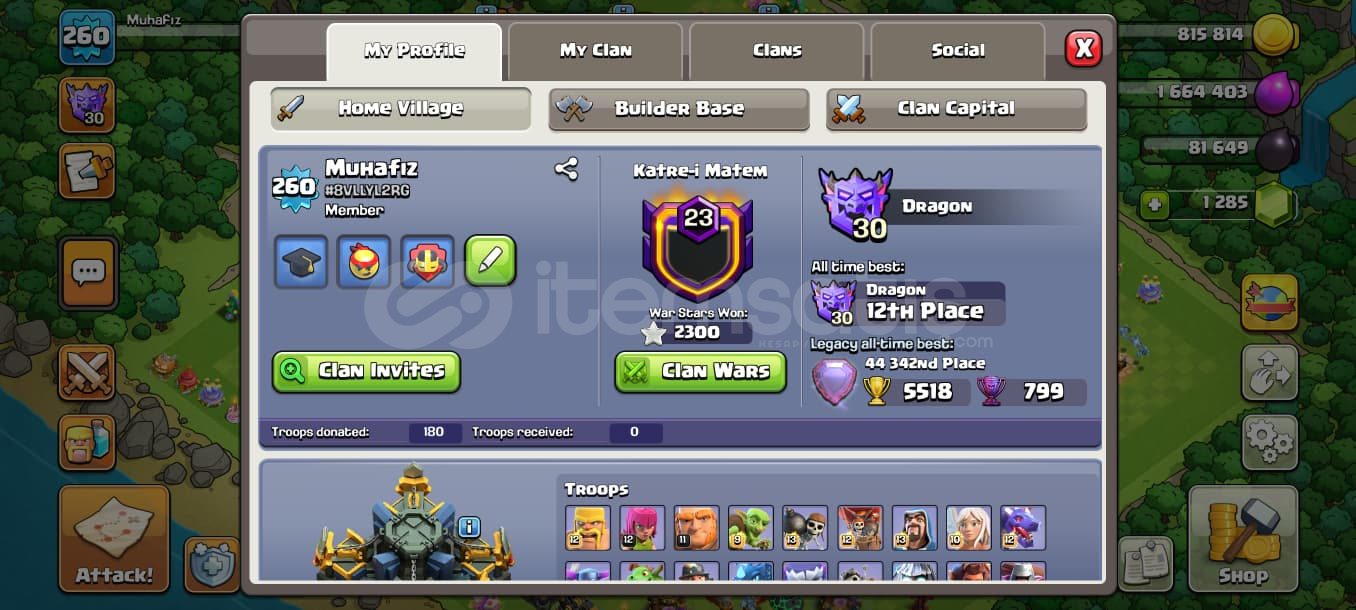Switch to the My Clan tab
Screen dimensions: 1356x610
click(x=595, y=50)
